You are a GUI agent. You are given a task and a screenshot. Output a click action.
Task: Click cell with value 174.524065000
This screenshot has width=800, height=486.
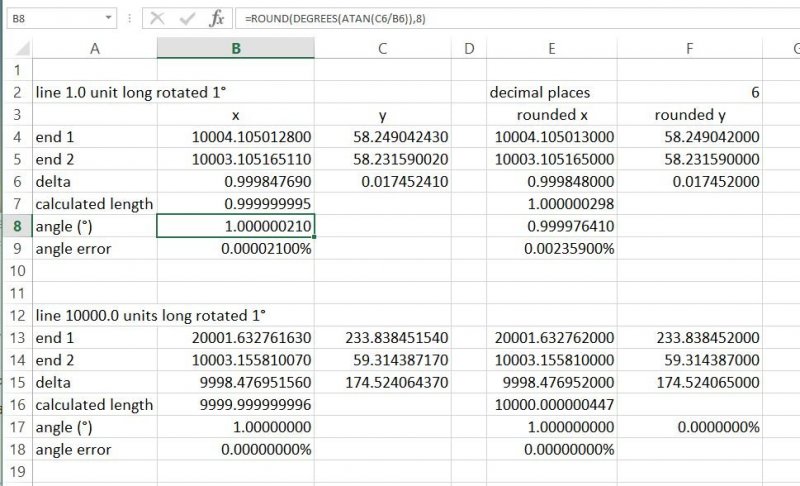click(x=689, y=382)
